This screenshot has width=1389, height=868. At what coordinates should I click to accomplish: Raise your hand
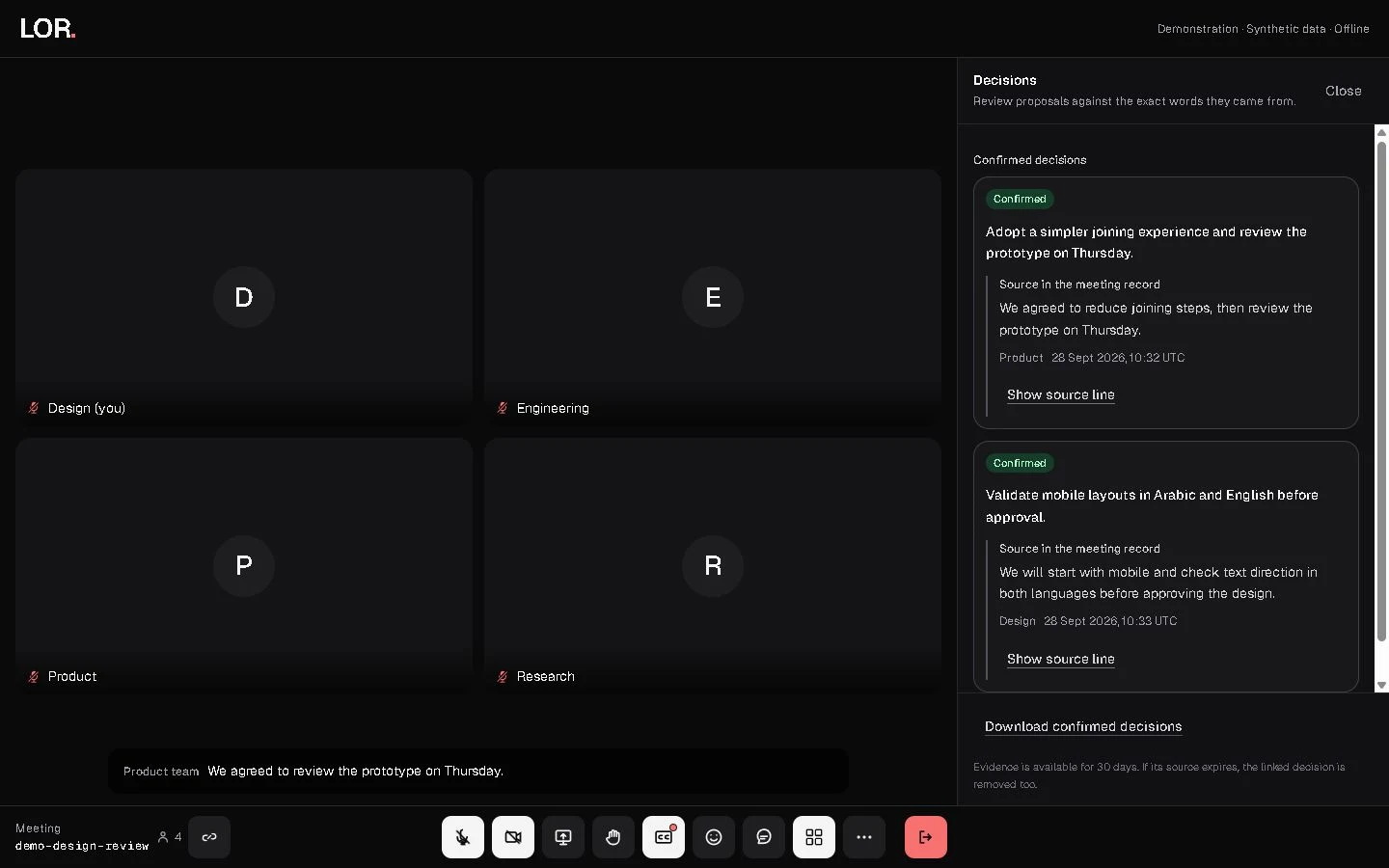(x=613, y=837)
